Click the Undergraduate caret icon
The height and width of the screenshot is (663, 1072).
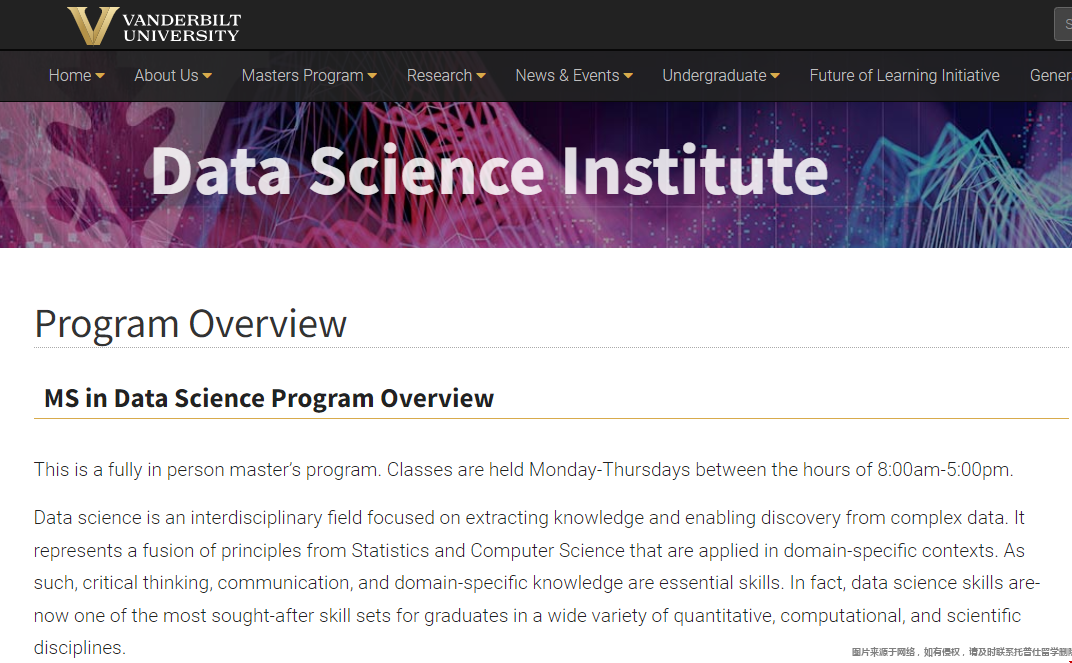point(775,76)
